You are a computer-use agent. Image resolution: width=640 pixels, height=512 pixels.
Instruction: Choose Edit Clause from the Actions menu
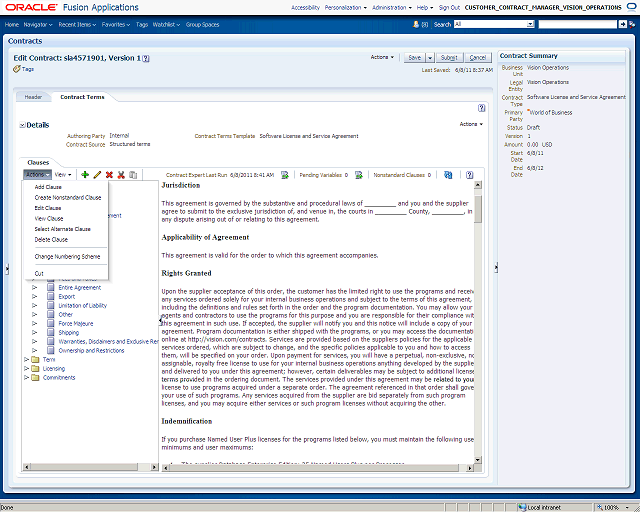point(48,208)
